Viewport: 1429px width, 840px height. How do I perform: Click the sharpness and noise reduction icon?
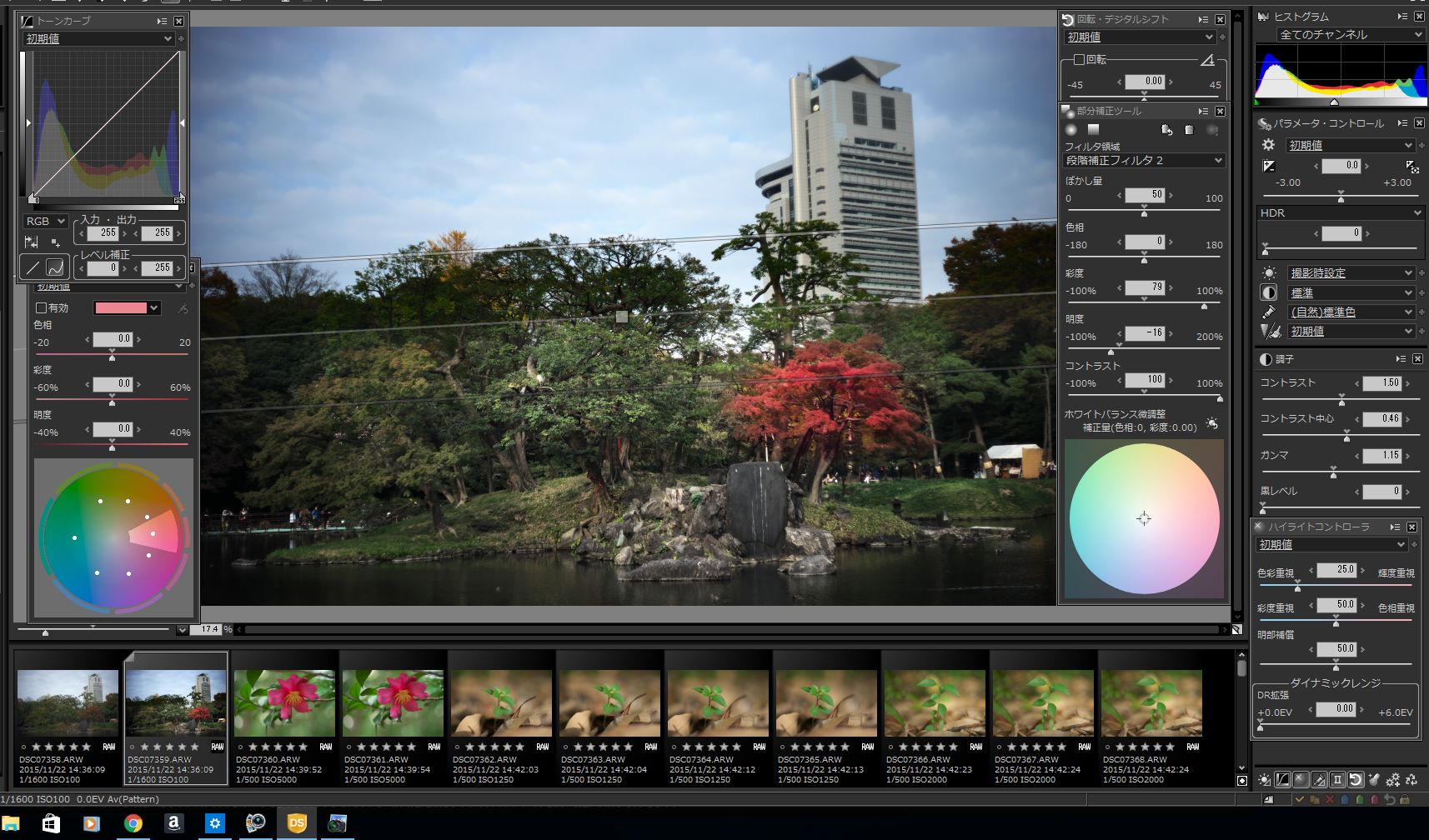(x=1270, y=331)
